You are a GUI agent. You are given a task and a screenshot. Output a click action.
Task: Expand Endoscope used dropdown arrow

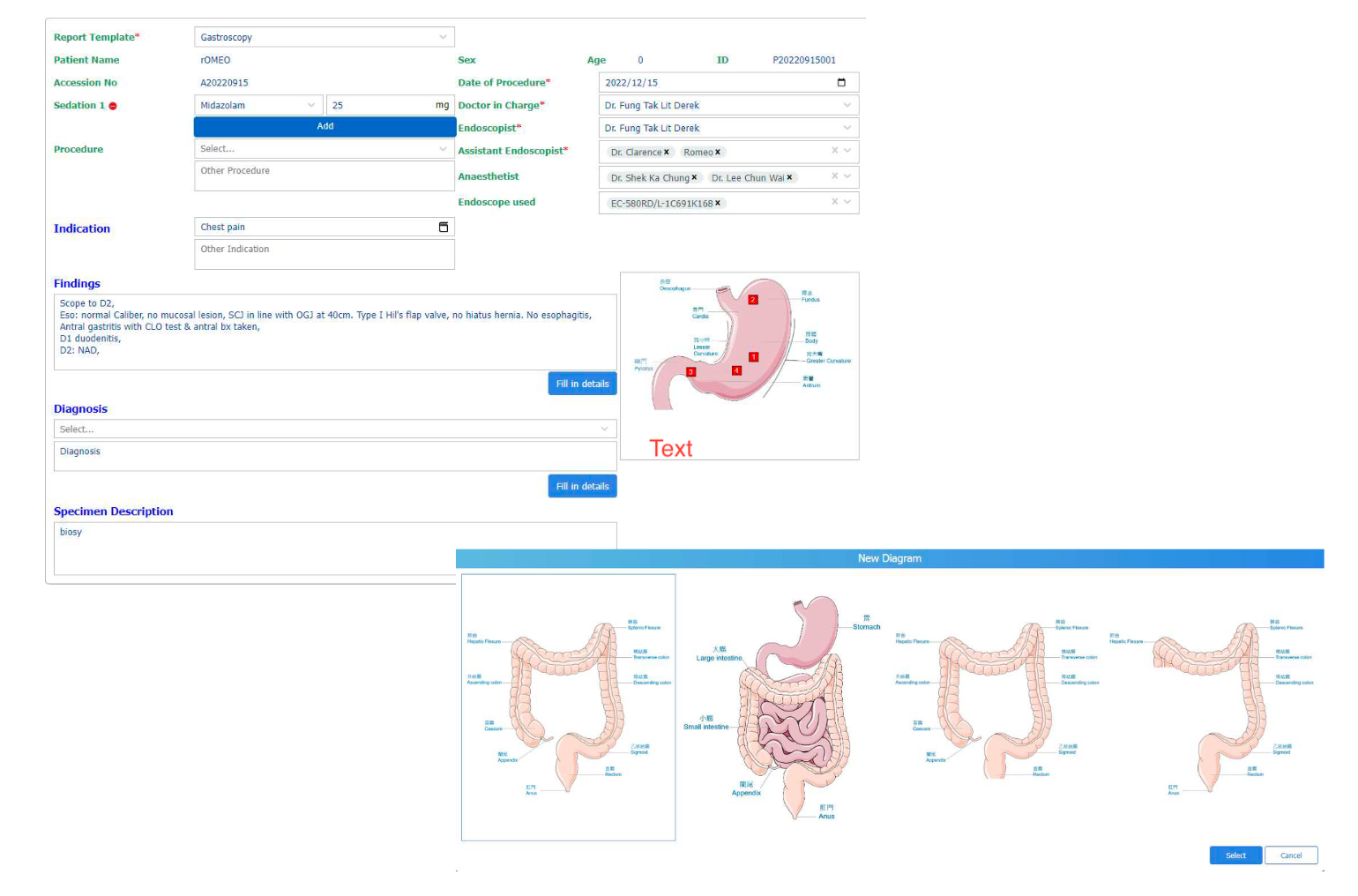(x=848, y=202)
